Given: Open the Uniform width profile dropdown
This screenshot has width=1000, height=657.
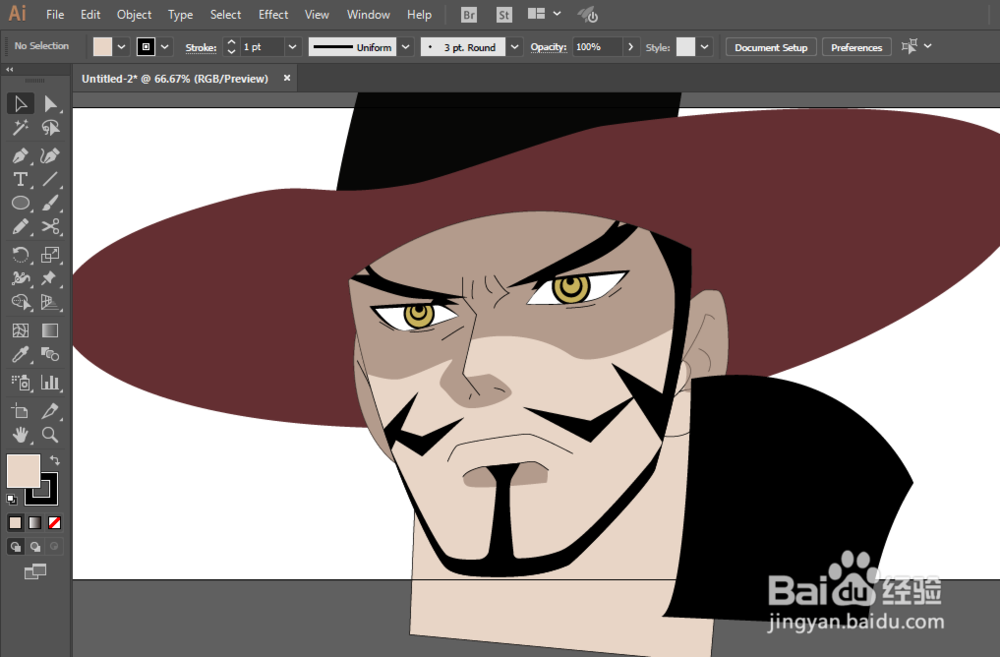Looking at the screenshot, I should point(406,47).
